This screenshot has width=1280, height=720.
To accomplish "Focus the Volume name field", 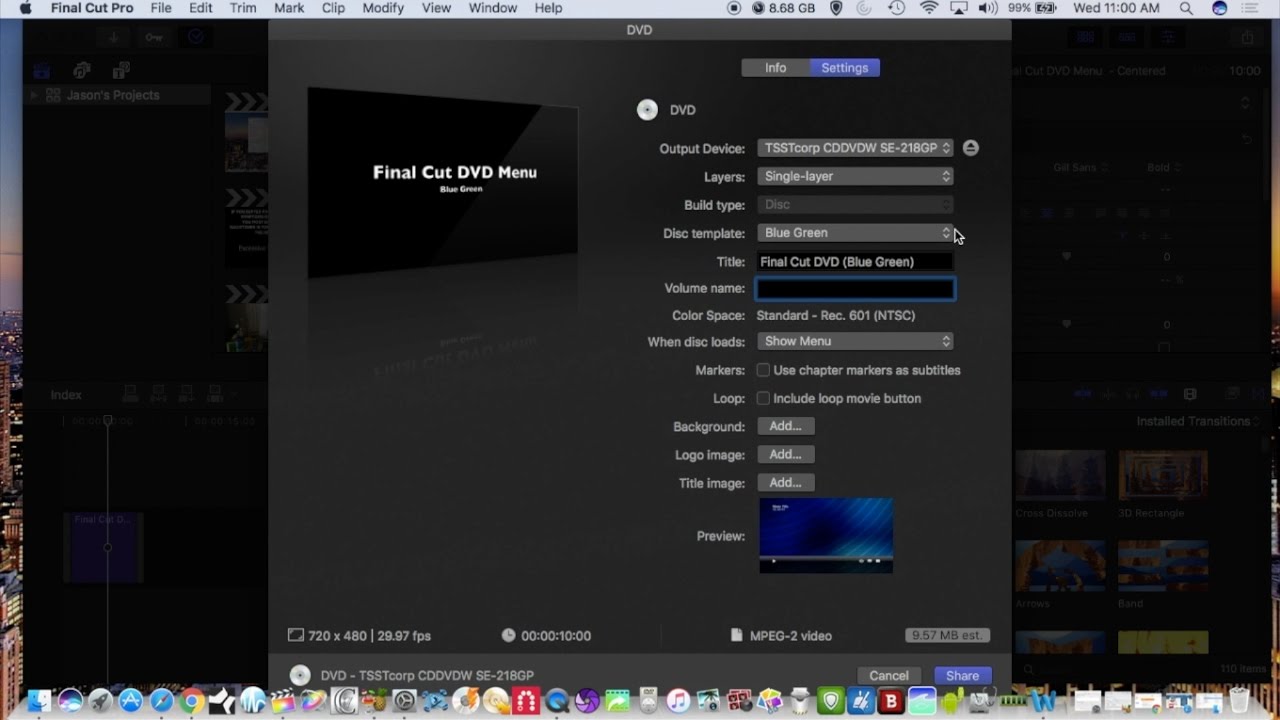I will point(855,289).
